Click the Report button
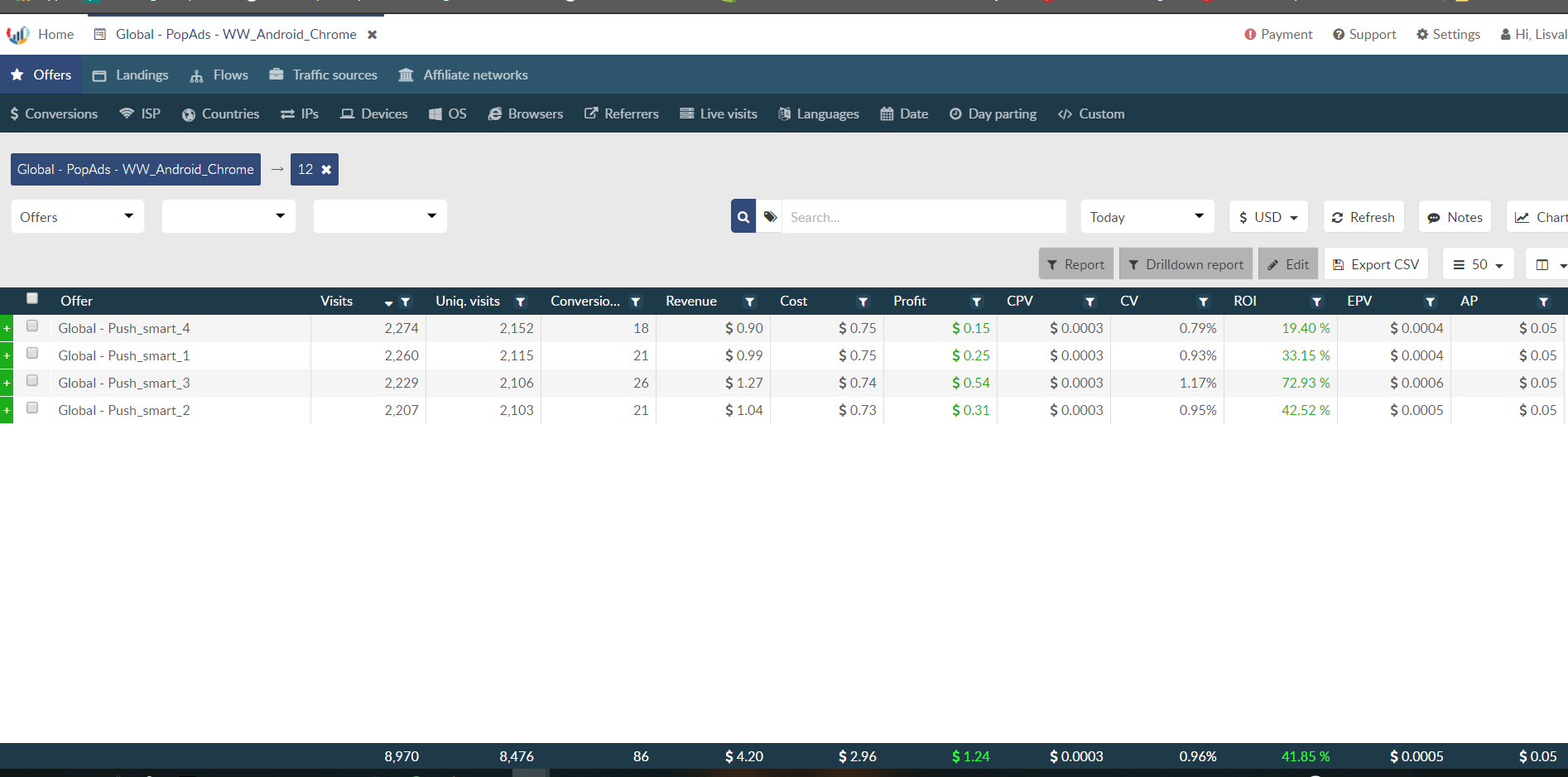1568x777 pixels. [x=1076, y=265]
